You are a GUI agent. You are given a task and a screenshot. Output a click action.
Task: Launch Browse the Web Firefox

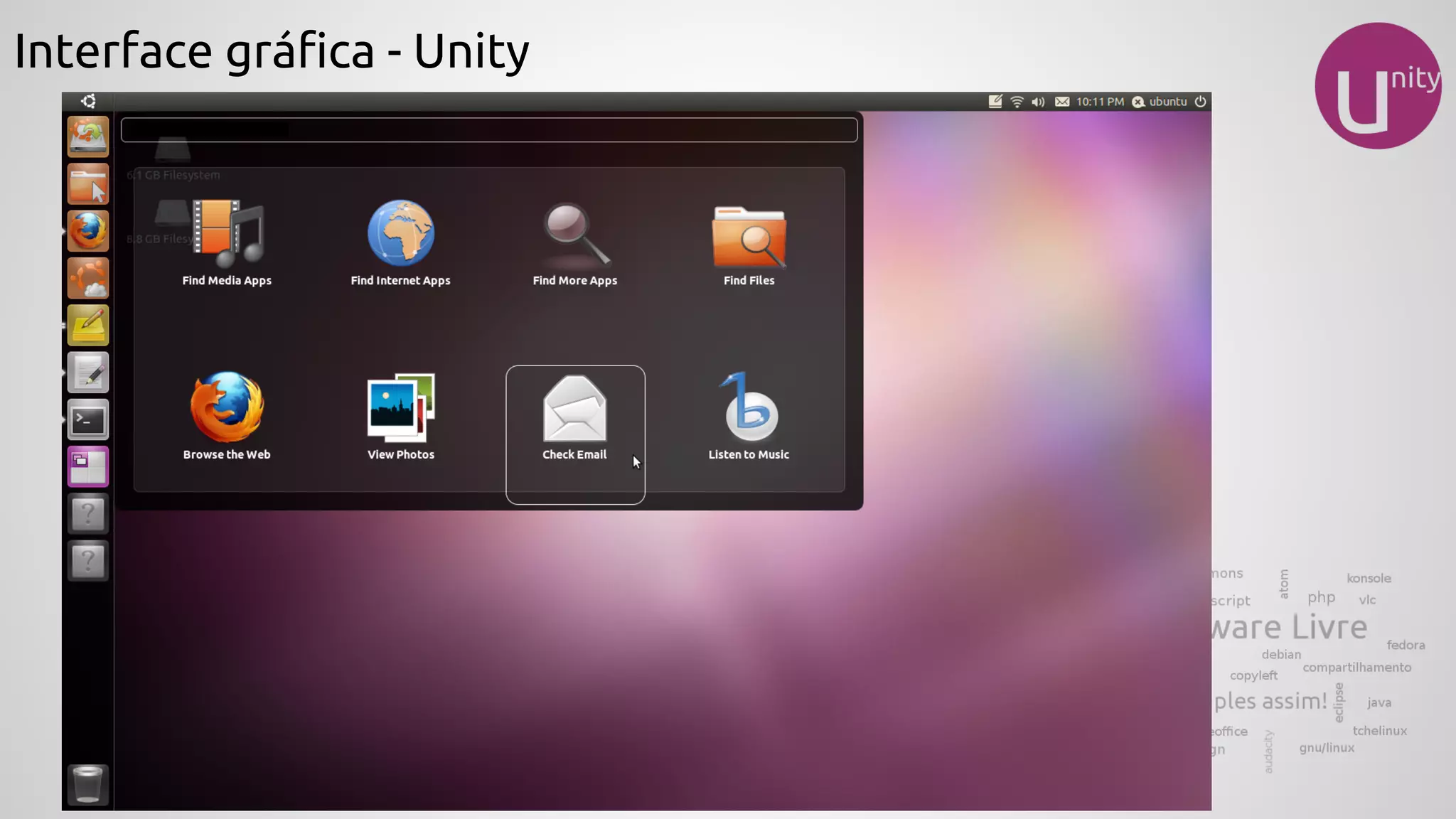coord(227,416)
